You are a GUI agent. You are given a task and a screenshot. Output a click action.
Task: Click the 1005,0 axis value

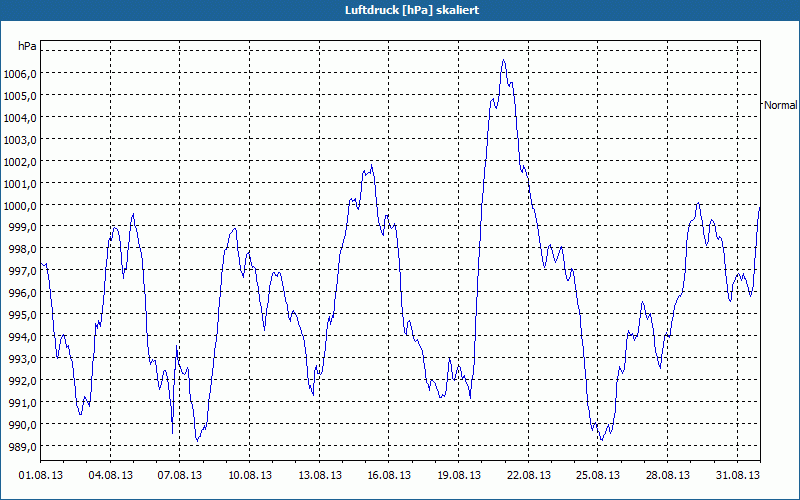[20, 96]
